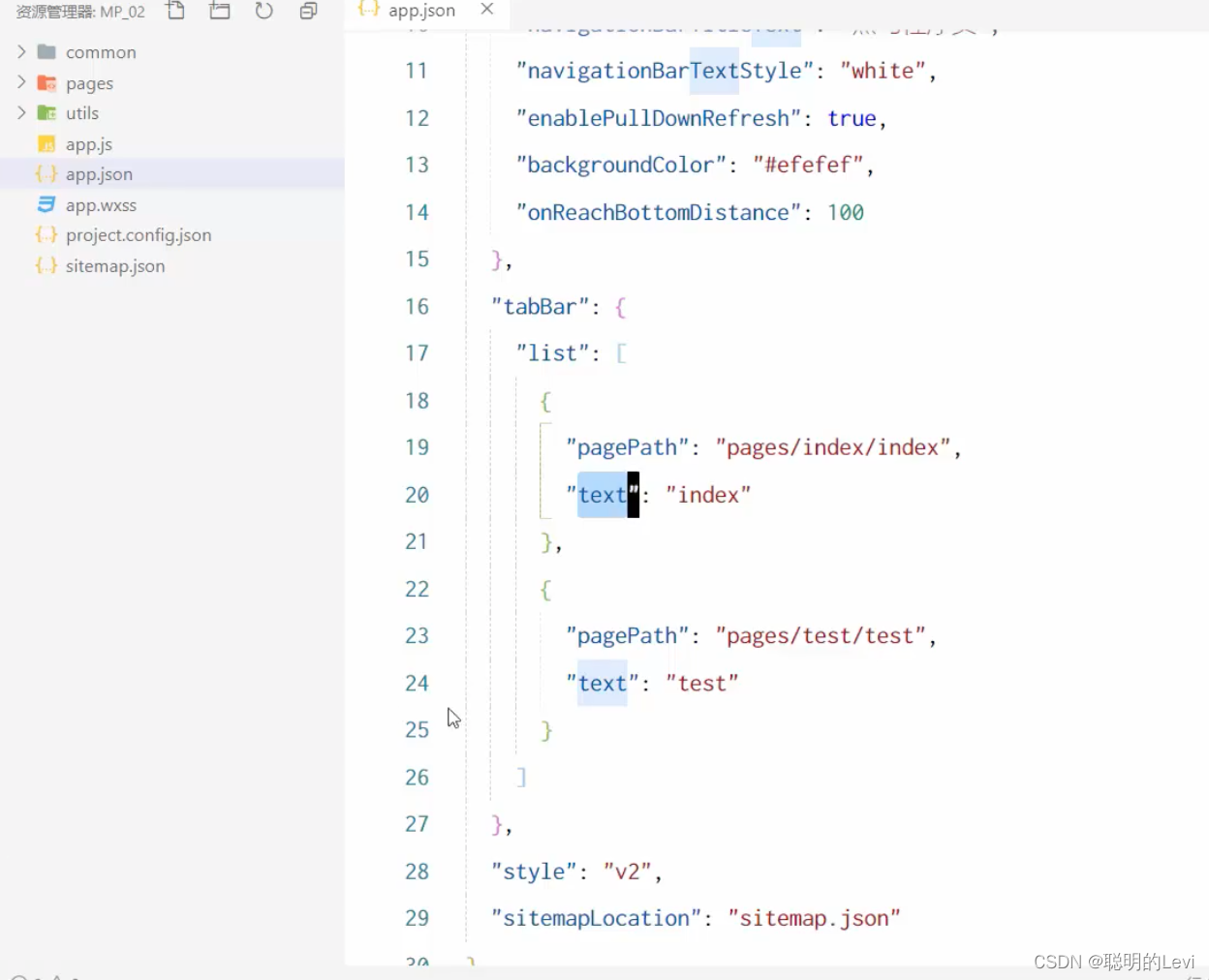1209x980 pixels.
Task: Click the "style" key on line 28
Action: pyautogui.click(x=534, y=872)
